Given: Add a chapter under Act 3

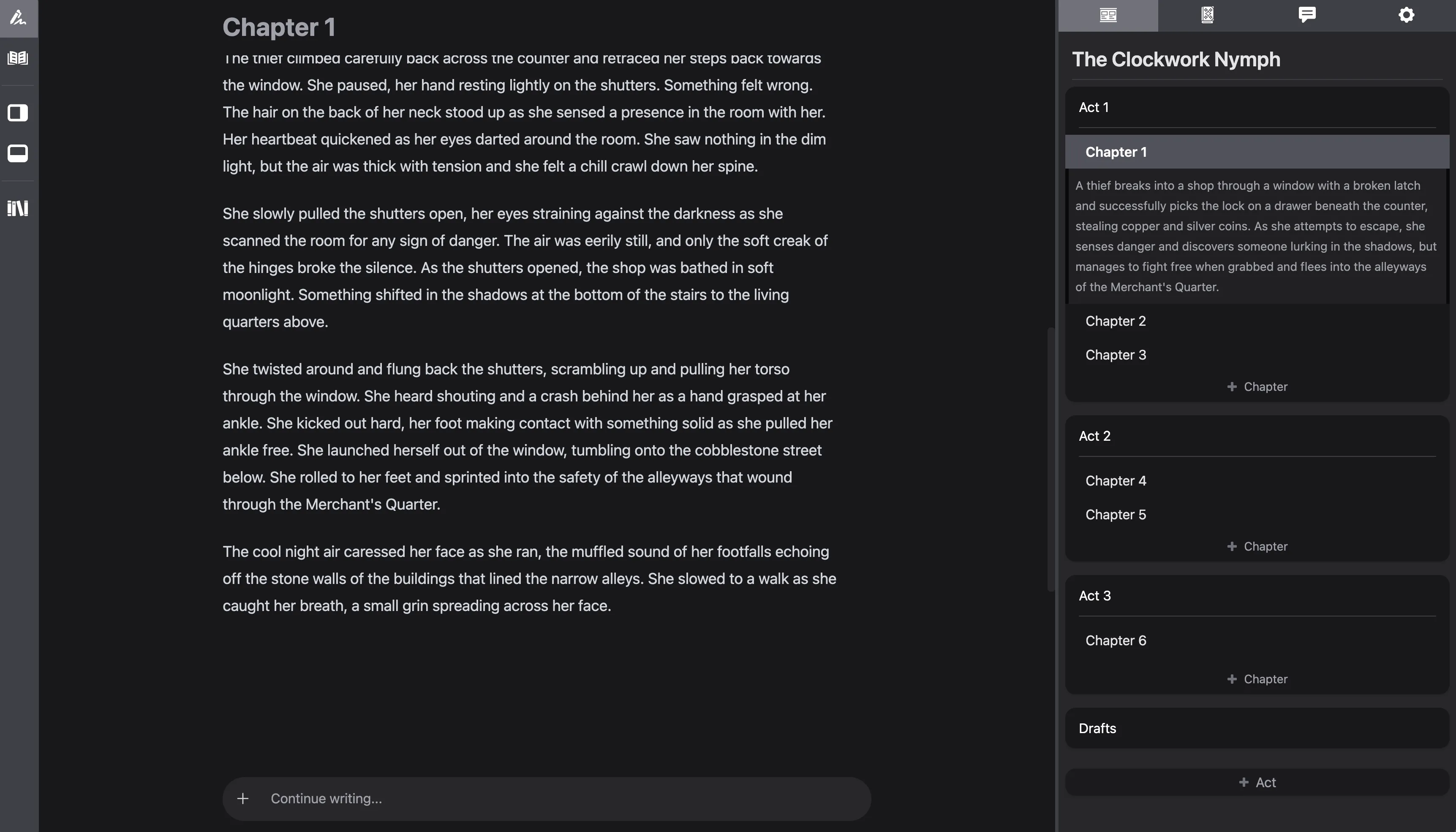Looking at the screenshot, I should pos(1257,679).
